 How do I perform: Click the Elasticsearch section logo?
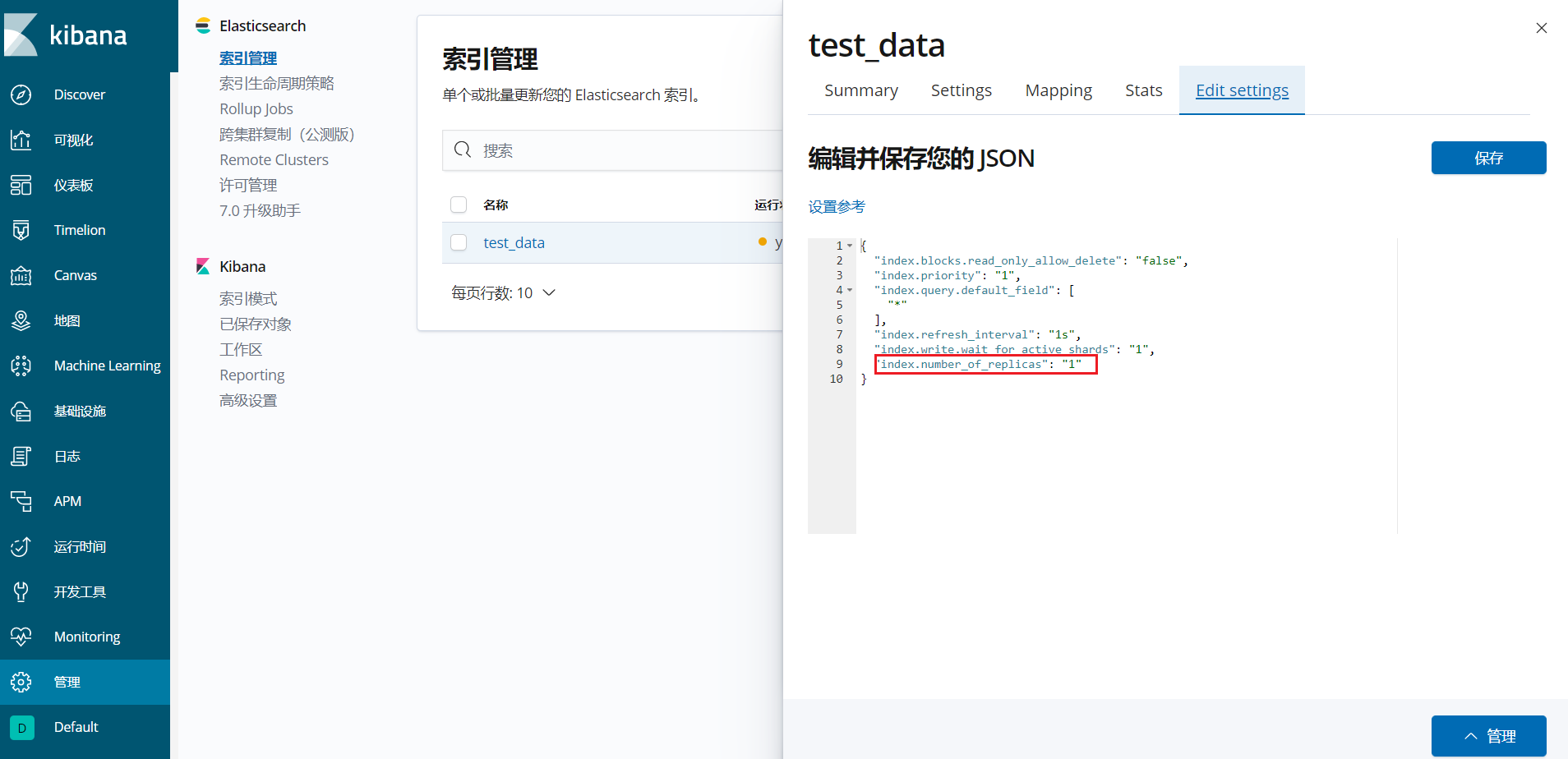click(x=203, y=26)
